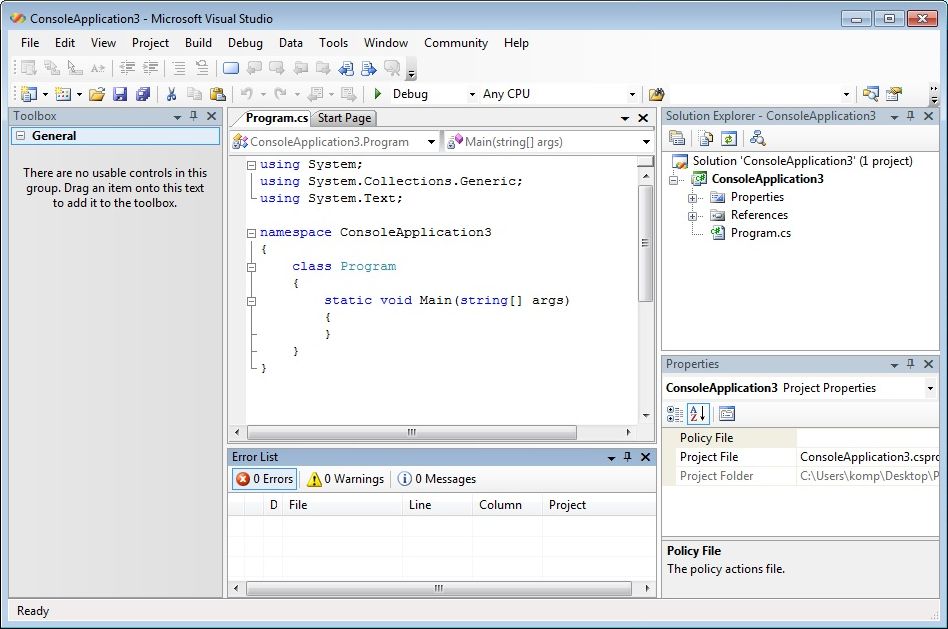Open the Any CPU platform dropdown
The width and height of the screenshot is (948, 629).
coord(632,94)
